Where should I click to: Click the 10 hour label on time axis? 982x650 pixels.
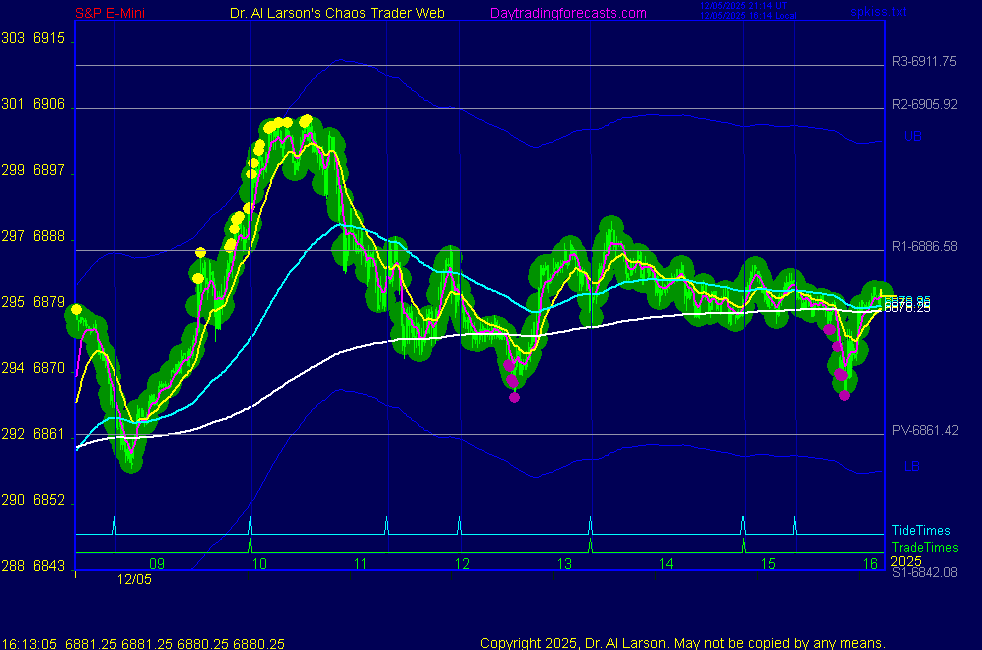tap(259, 564)
